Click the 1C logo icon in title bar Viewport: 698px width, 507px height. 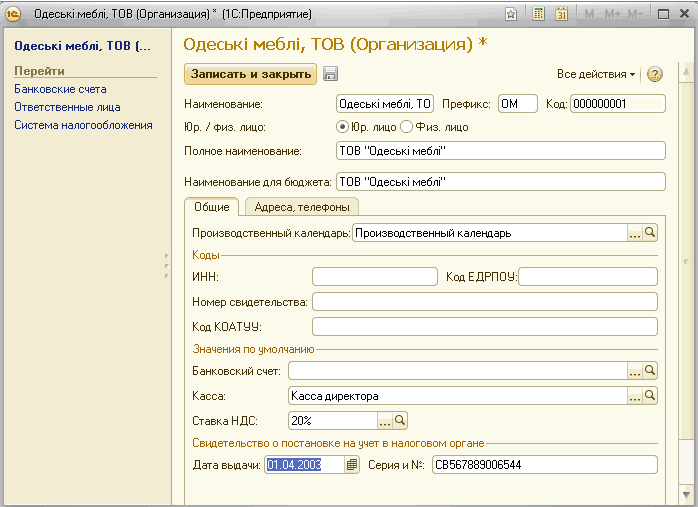[x=13, y=14]
